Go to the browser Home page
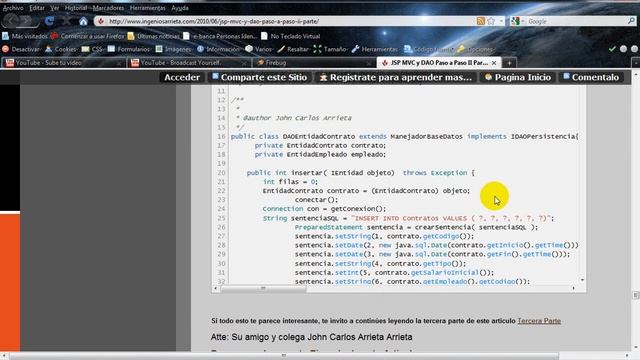The image size is (640, 360). [83, 21]
